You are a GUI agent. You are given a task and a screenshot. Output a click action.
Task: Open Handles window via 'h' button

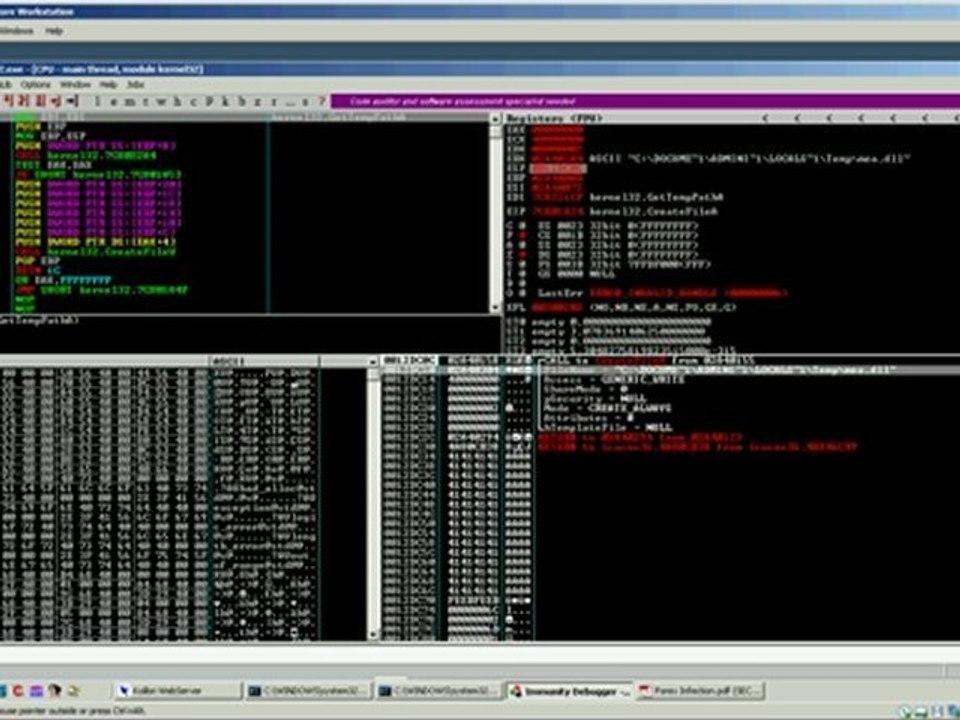[177, 102]
